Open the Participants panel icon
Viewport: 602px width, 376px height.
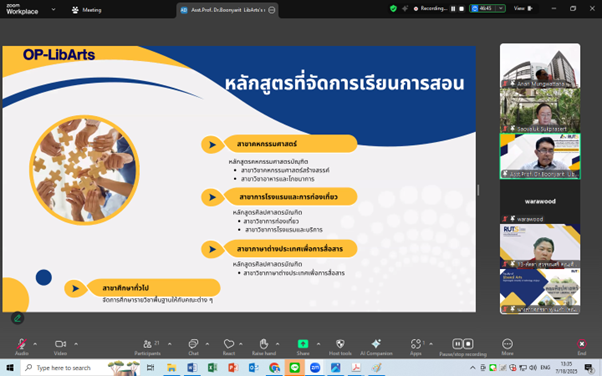[x=147, y=344]
